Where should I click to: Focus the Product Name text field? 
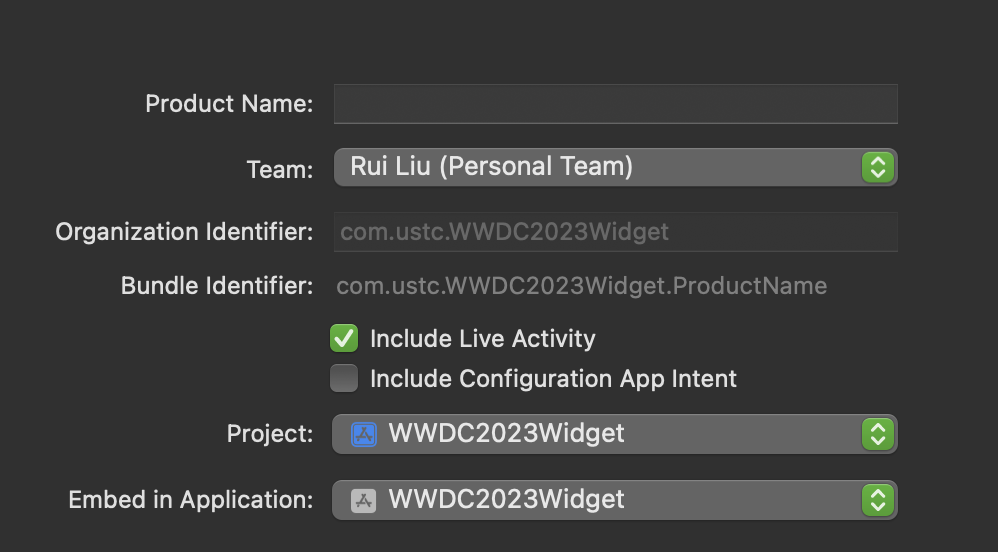pos(615,104)
